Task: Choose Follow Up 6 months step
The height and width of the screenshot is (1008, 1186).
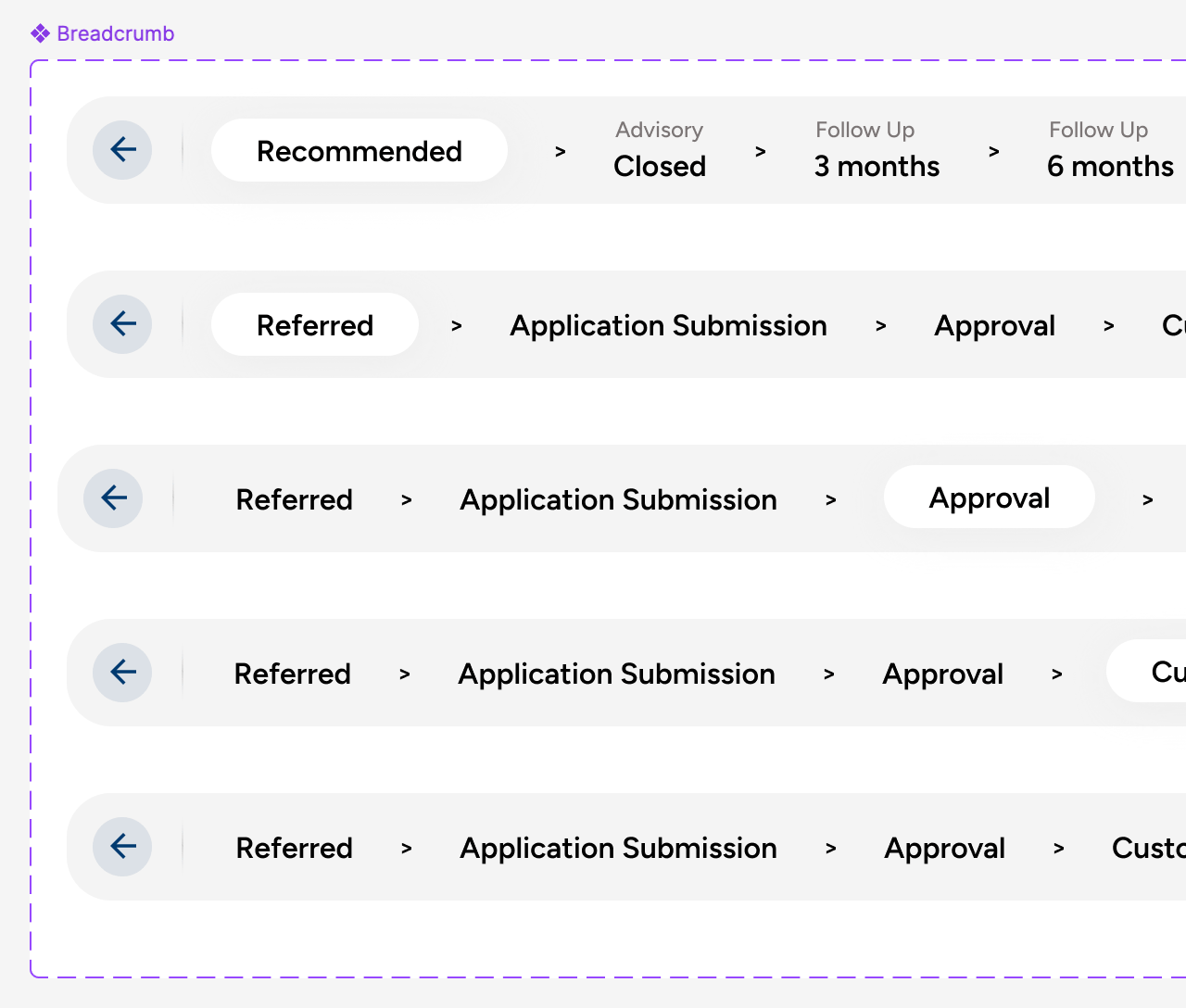Action: coord(1110,150)
